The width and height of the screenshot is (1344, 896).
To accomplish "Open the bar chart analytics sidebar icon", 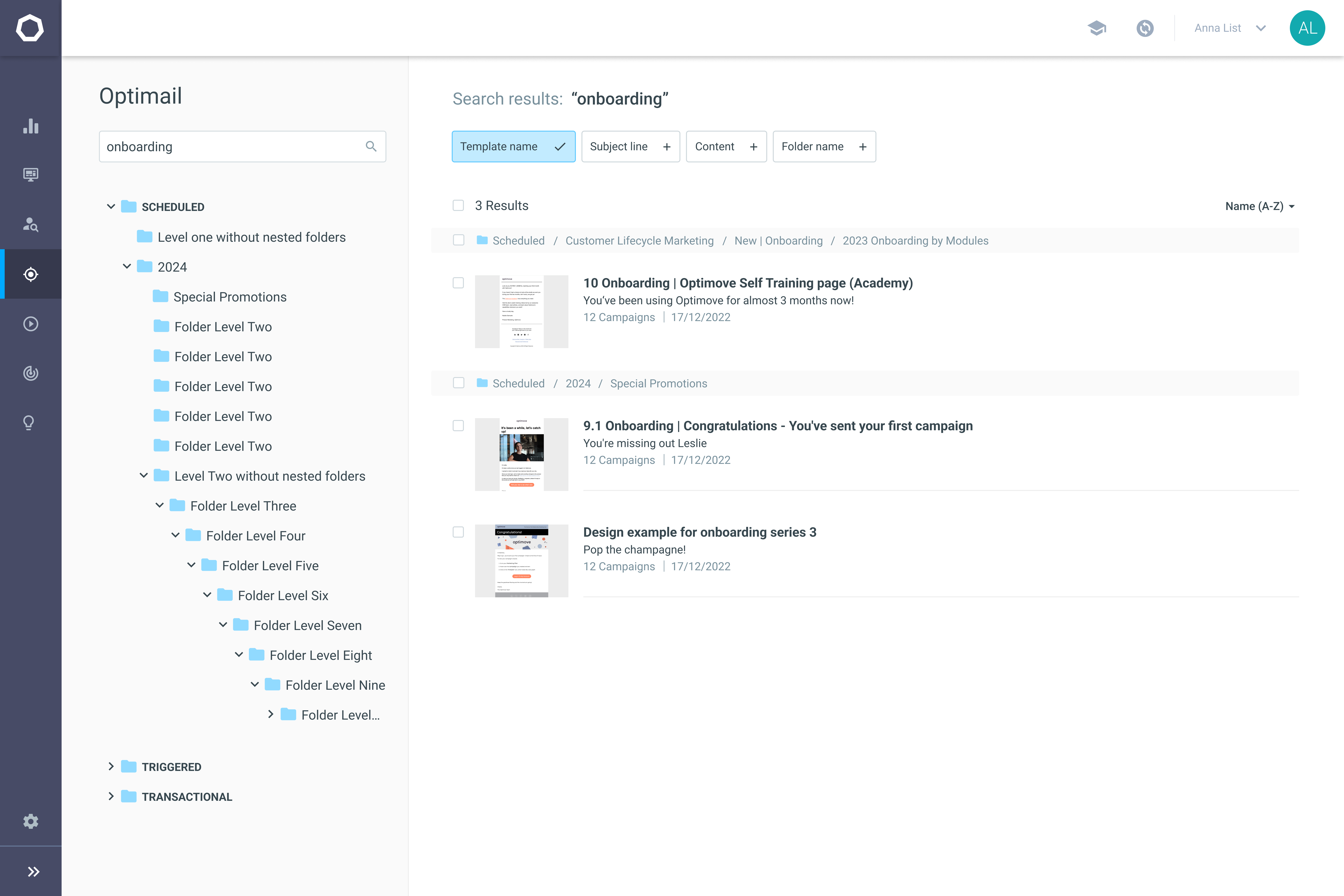I will tap(31, 126).
